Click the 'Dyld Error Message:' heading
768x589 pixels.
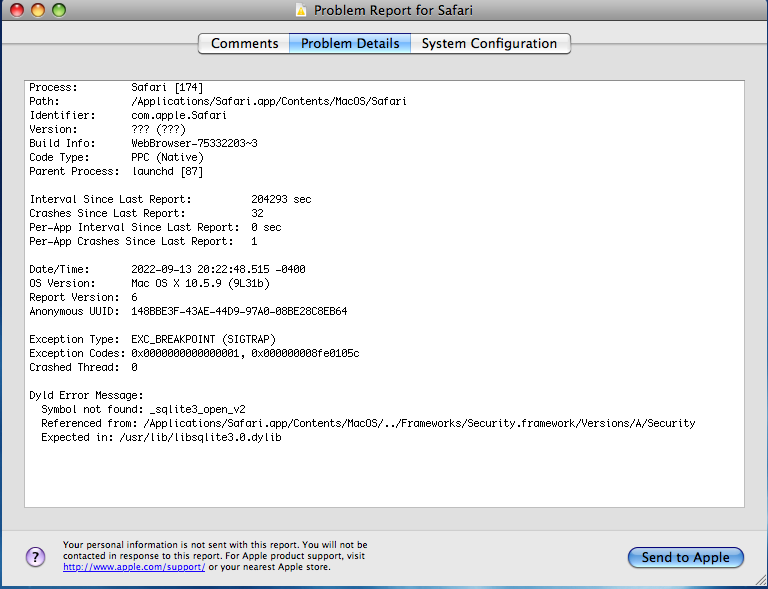point(86,395)
